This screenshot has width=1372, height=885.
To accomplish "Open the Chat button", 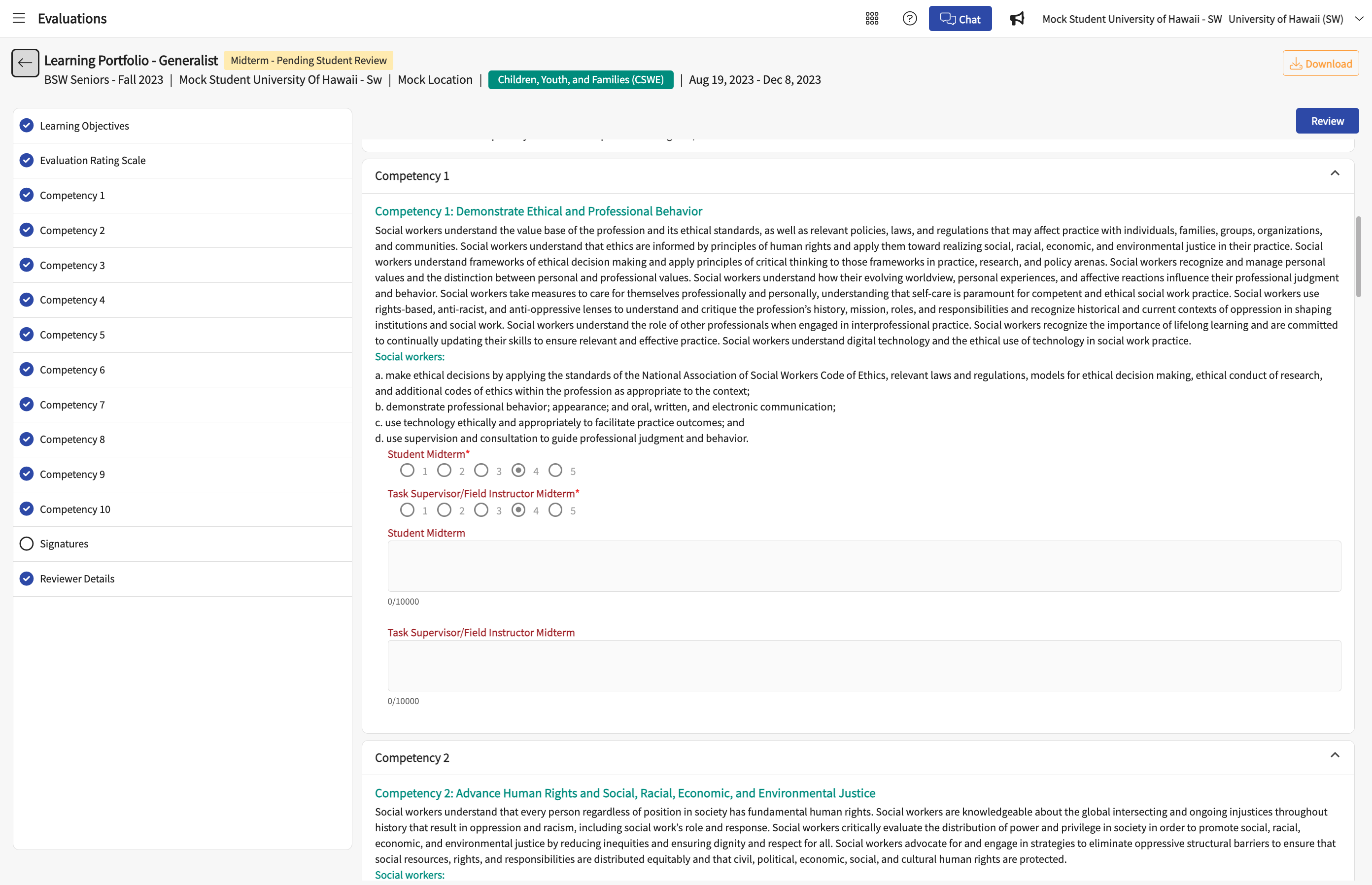I will (x=960, y=18).
